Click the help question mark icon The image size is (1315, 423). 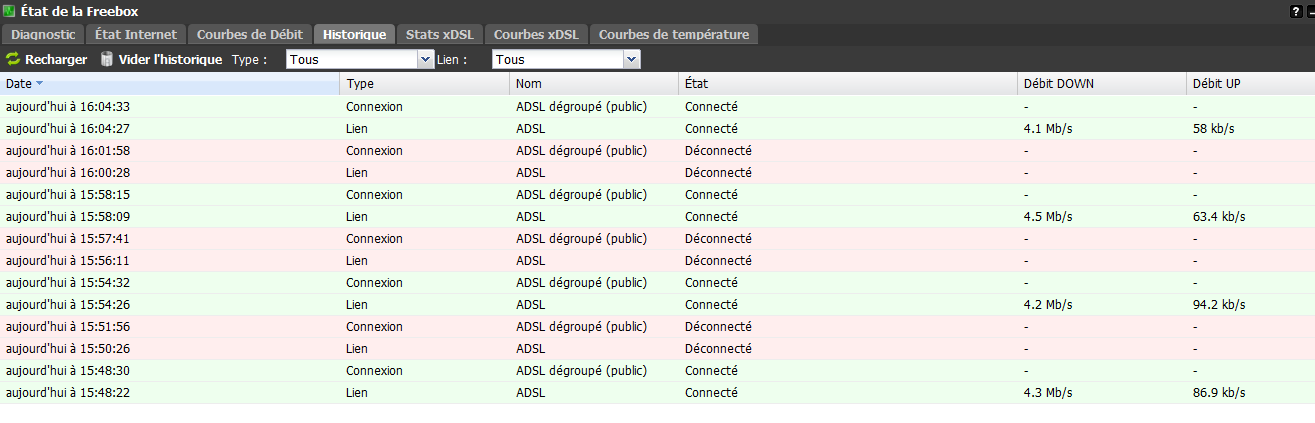pyautogui.click(x=1296, y=11)
